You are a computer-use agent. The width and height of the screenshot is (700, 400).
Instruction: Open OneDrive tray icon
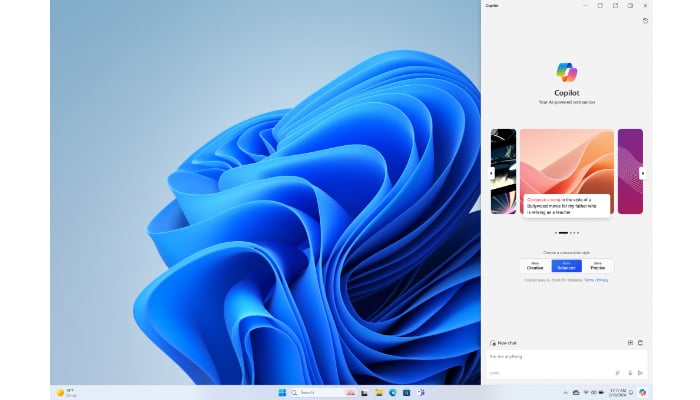click(x=576, y=392)
